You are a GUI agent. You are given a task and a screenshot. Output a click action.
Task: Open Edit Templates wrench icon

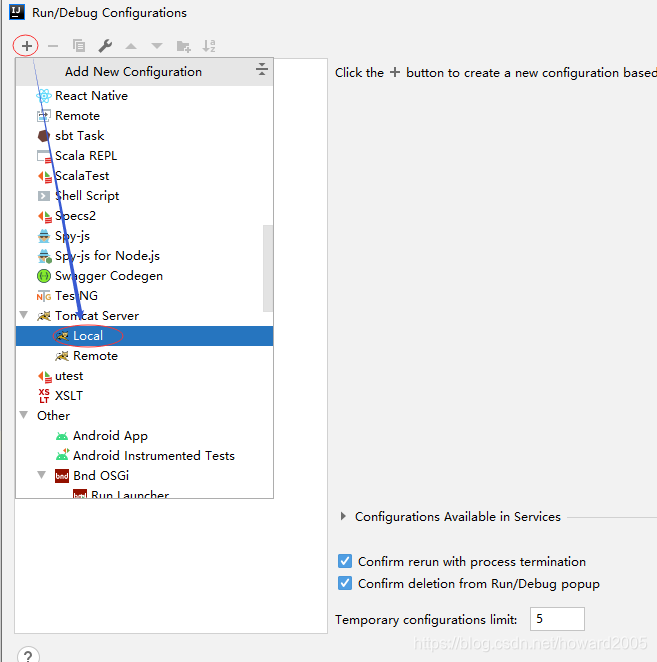(105, 46)
